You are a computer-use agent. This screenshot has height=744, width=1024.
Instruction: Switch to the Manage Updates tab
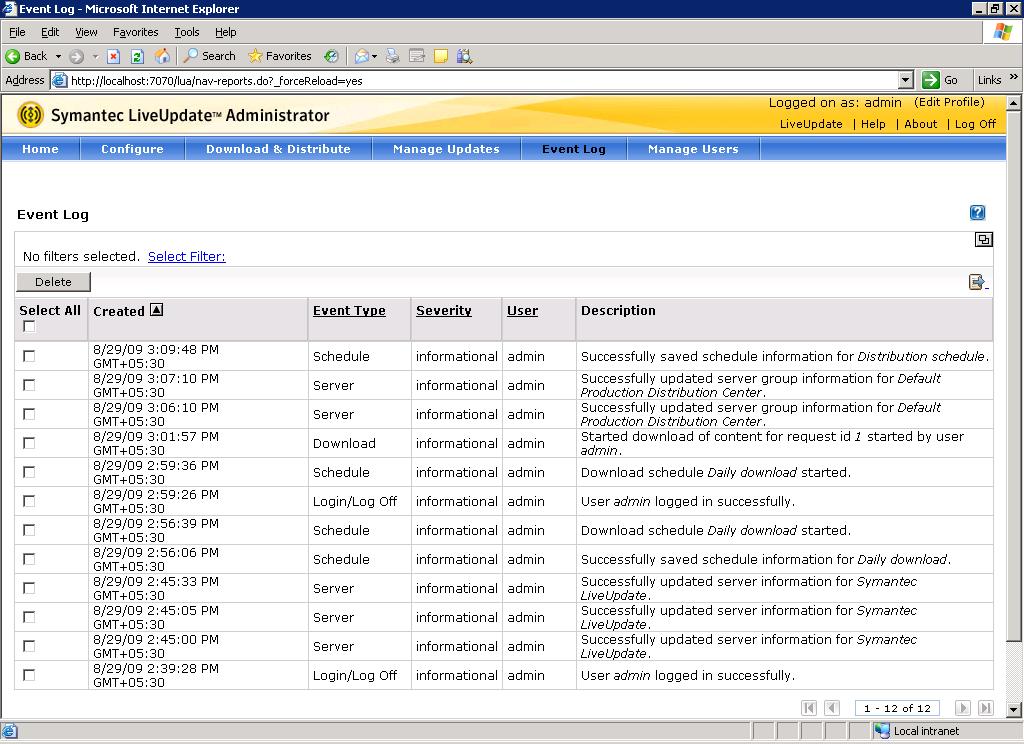tap(446, 149)
